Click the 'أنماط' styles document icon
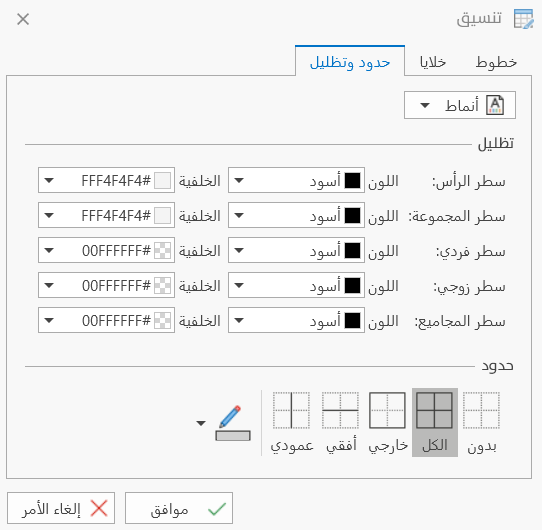The width and height of the screenshot is (542, 530). pyautogui.click(x=495, y=105)
